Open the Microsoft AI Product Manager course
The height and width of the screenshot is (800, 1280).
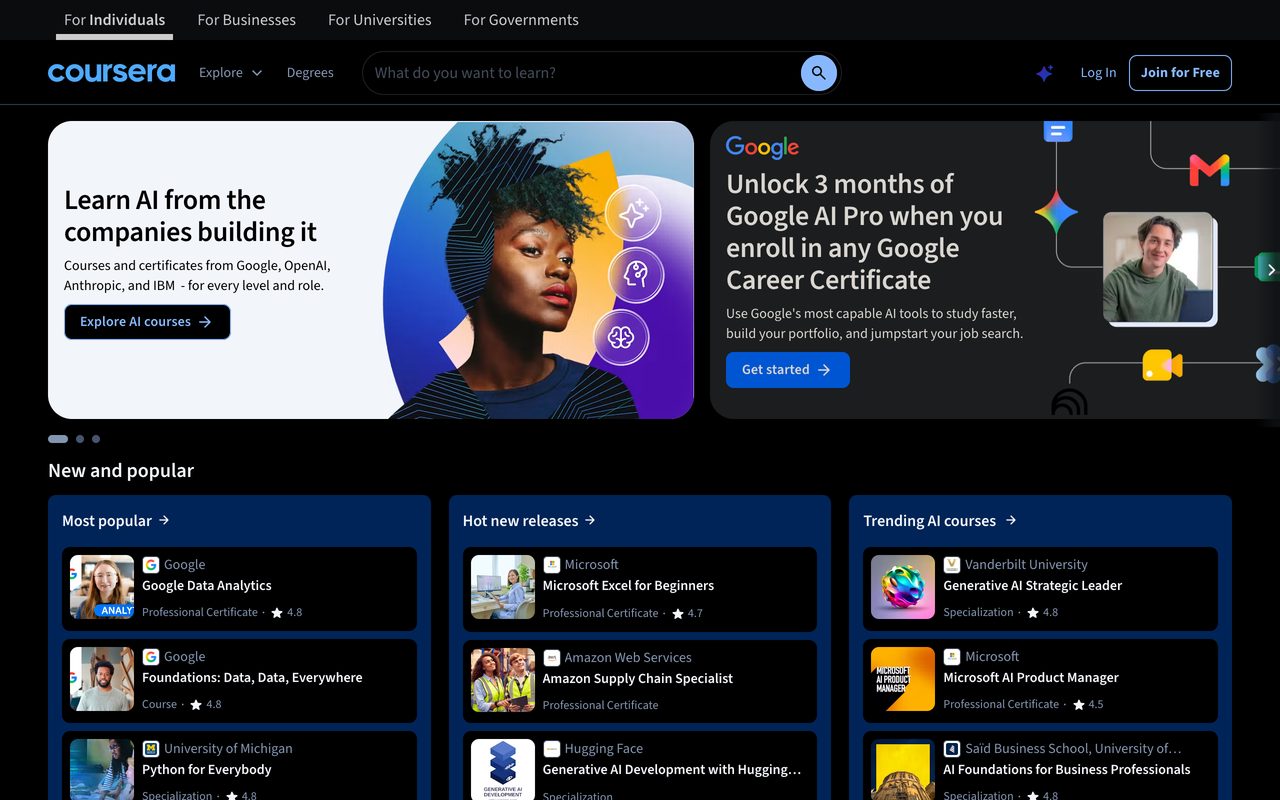(1040, 681)
